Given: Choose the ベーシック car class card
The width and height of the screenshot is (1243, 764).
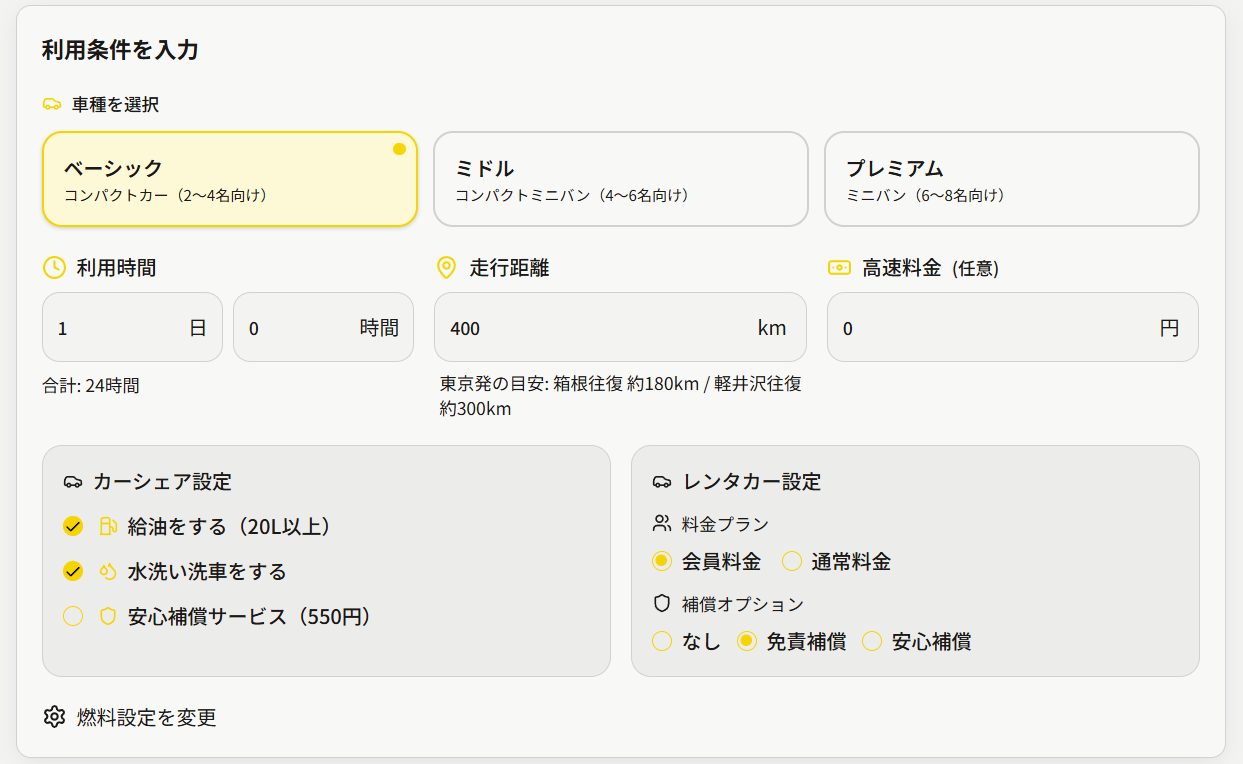Looking at the screenshot, I should tap(230, 179).
